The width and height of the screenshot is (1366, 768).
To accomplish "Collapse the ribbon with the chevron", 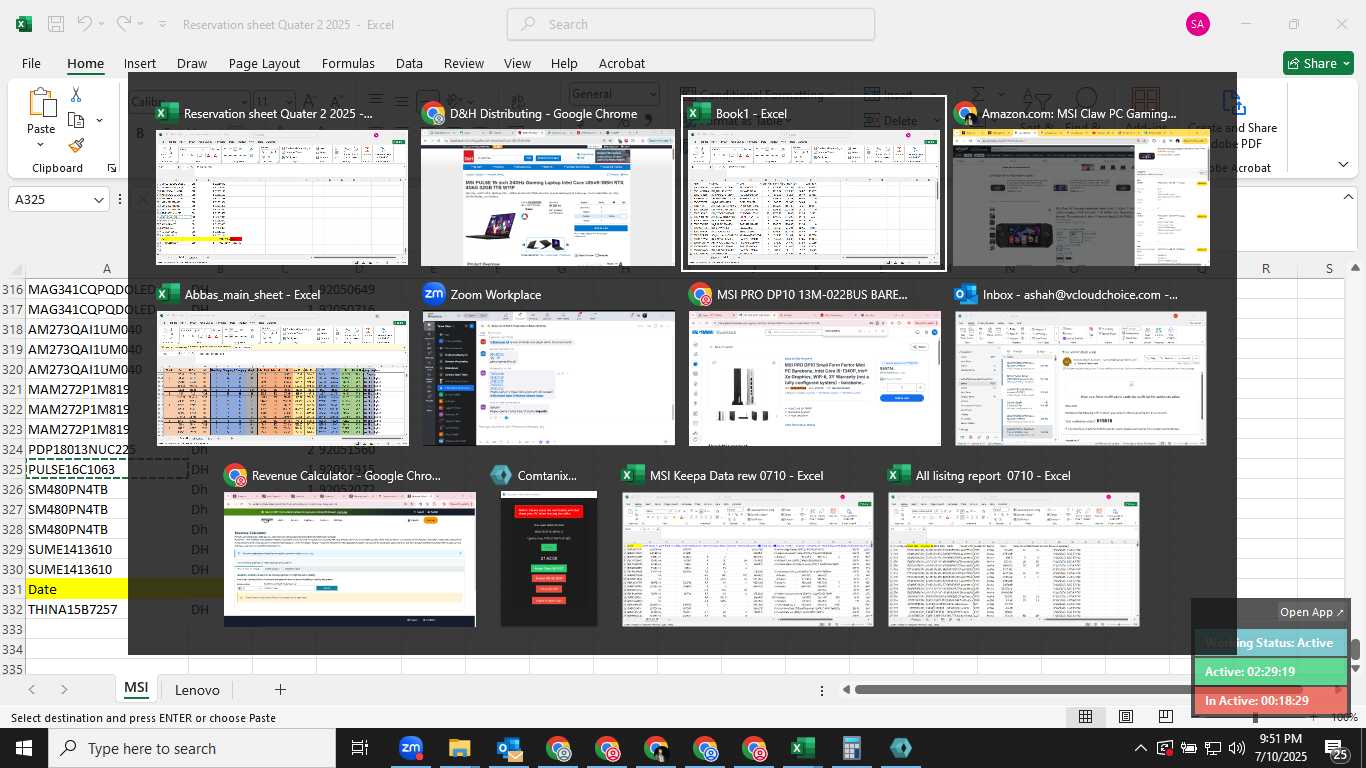I will [1343, 165].
